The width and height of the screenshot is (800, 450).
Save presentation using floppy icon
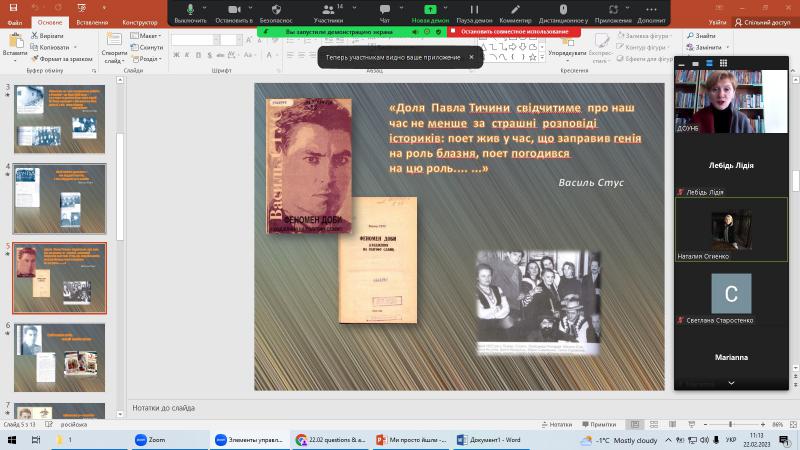pyautogui.click(x=13, y=7)
